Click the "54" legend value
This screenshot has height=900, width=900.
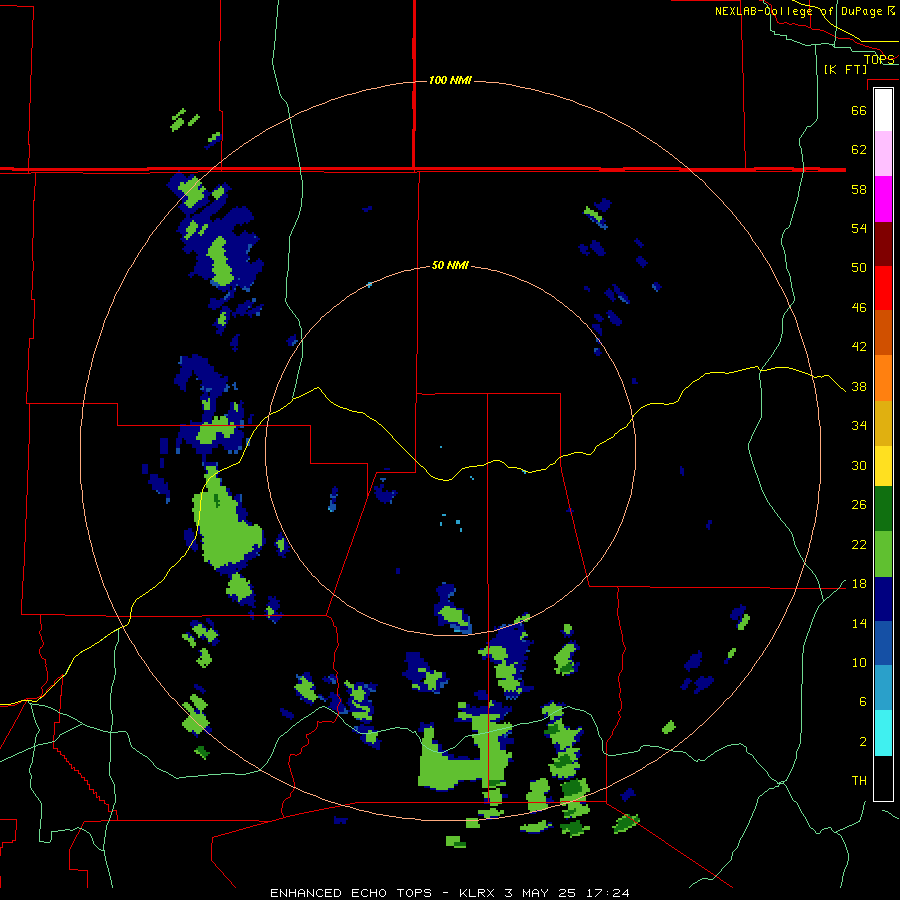coord(859,228)
